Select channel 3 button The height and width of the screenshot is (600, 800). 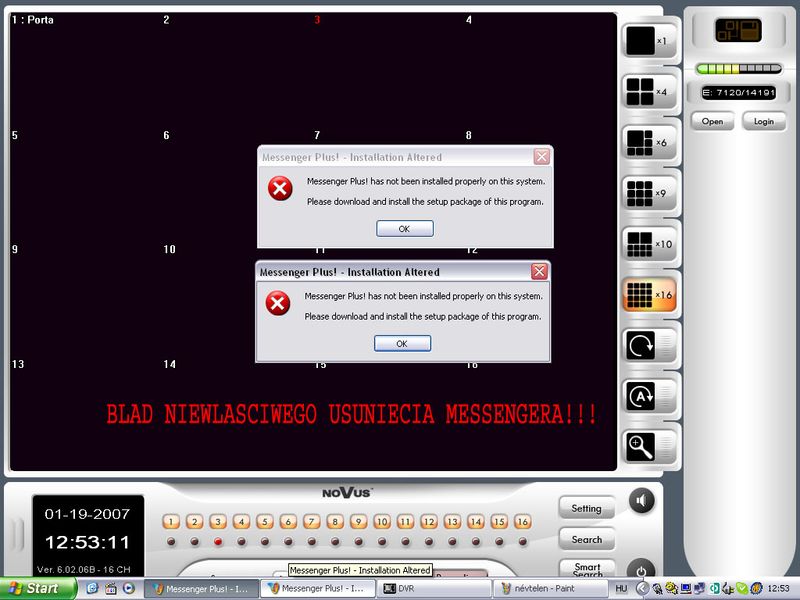pos(218,521)
